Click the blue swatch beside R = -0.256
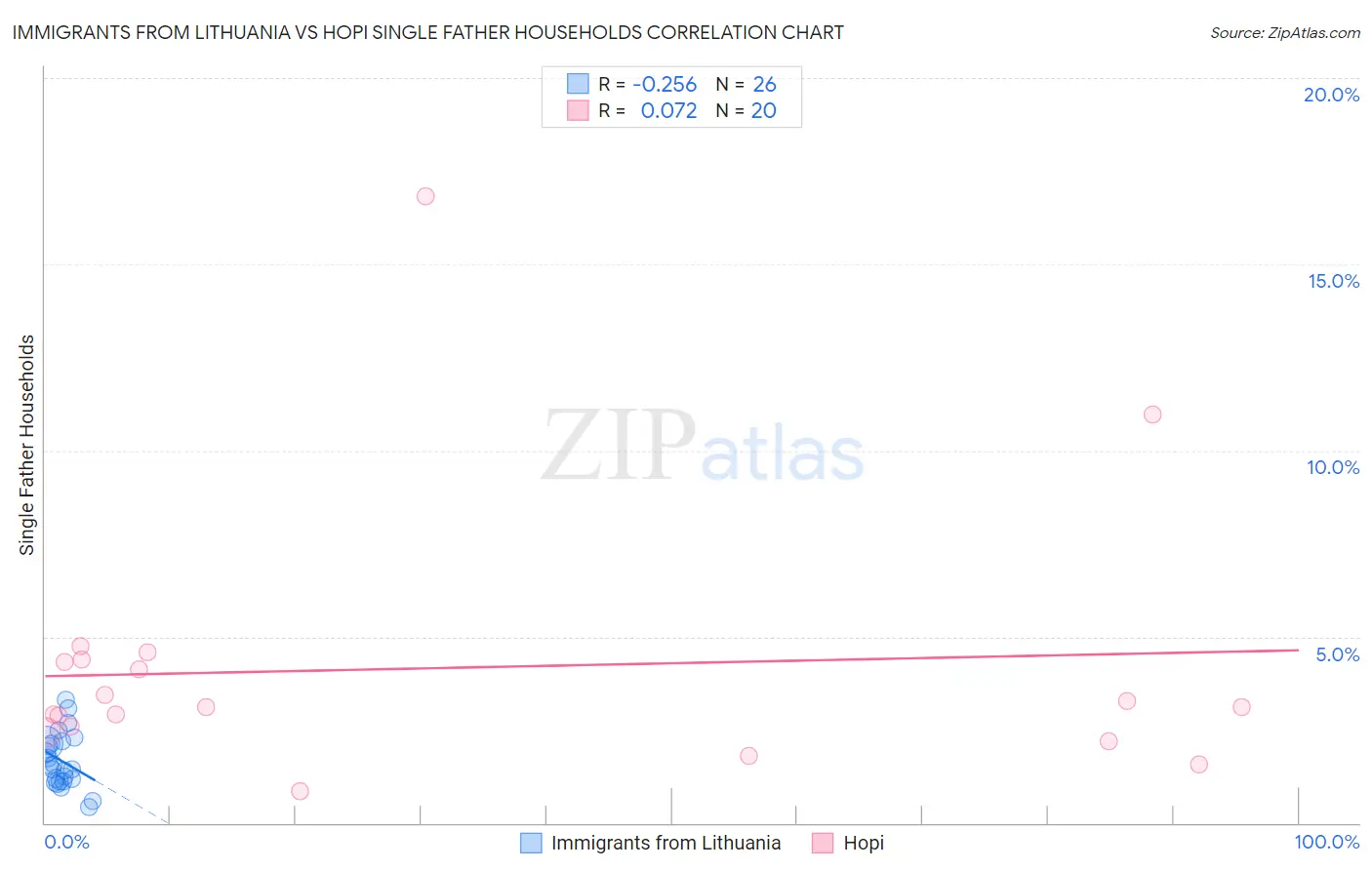Image resolution: width=1372 pixels, height=870 pixels. [578, 84]
